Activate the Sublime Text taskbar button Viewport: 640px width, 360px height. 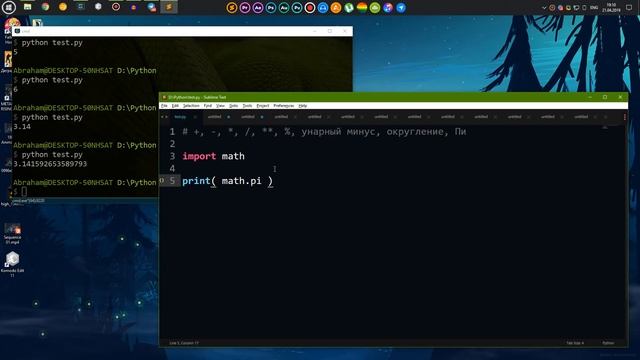pyautogui.click(x=169, y=7)
